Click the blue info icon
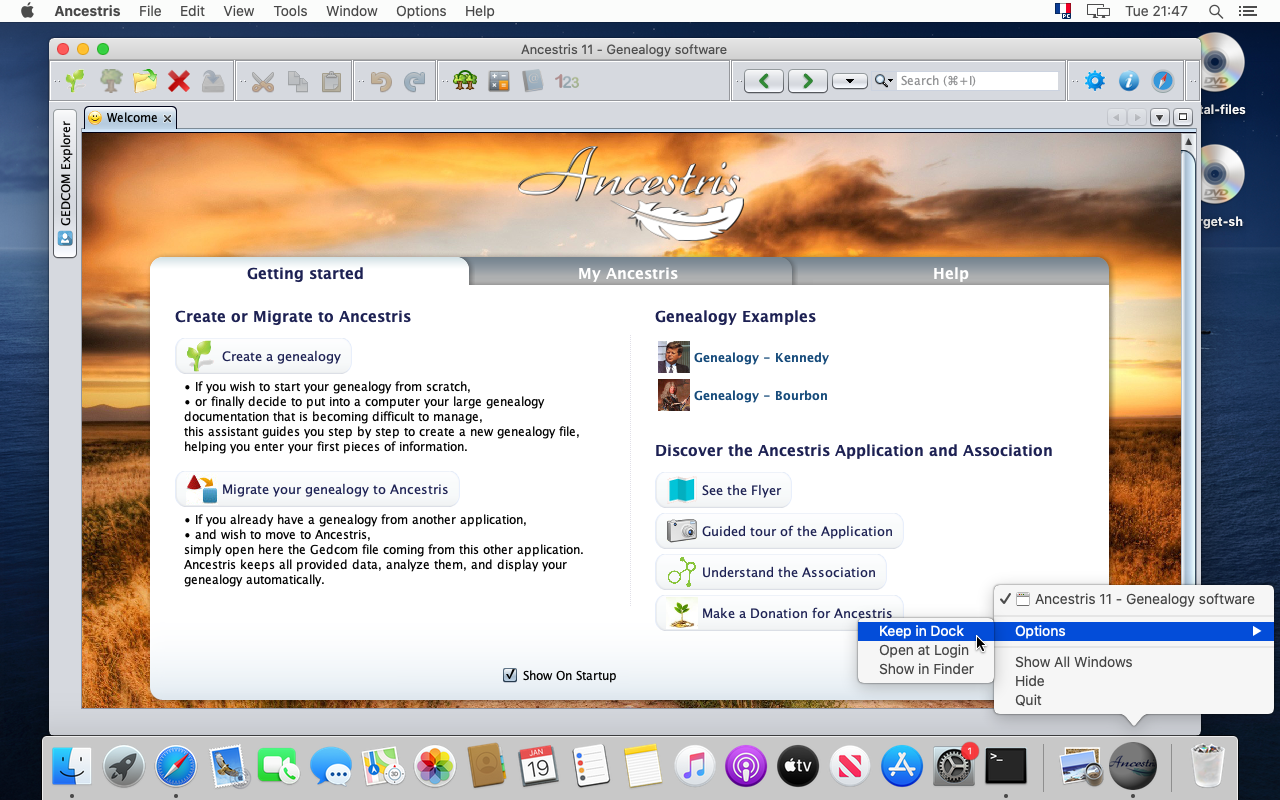 pyautogui.click(x=1129, y=81)
